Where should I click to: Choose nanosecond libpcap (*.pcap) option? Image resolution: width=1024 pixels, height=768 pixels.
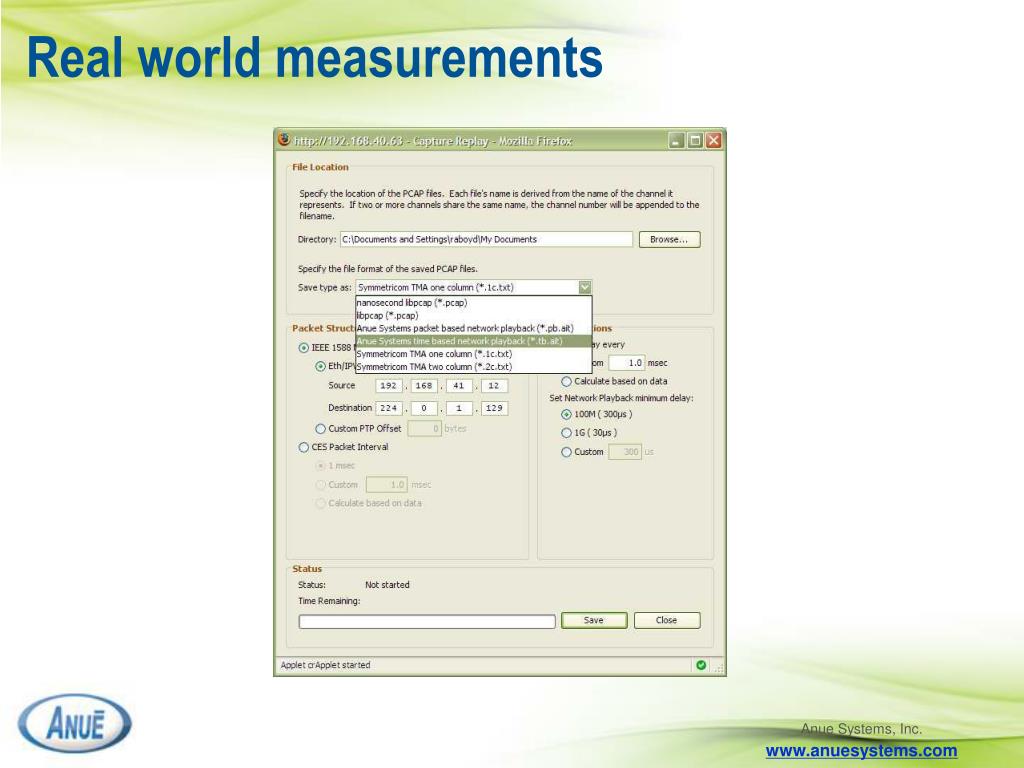pos(473,303)
